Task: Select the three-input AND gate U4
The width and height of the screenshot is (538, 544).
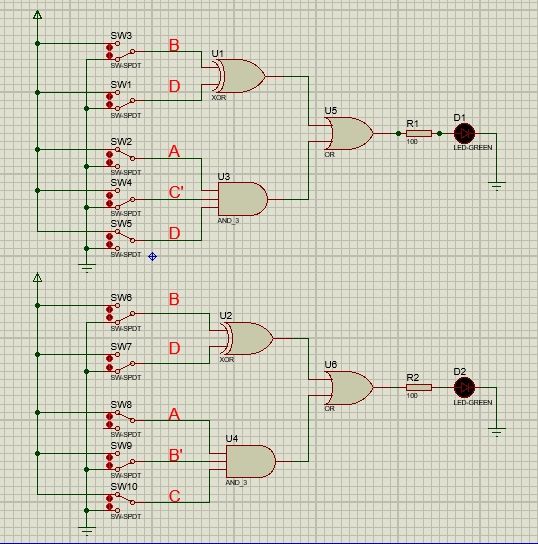Action: point(251,461)
